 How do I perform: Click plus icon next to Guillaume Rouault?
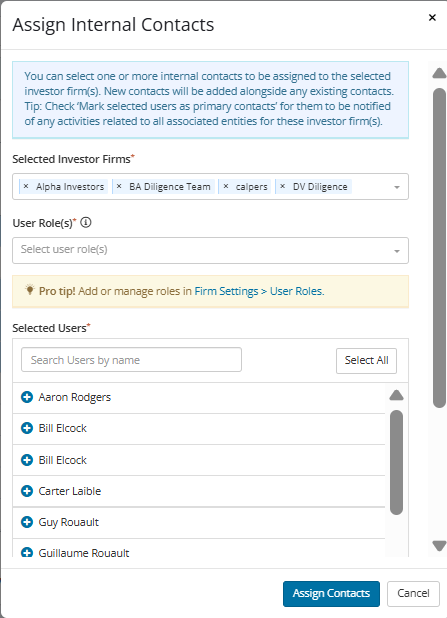(27, 553)
